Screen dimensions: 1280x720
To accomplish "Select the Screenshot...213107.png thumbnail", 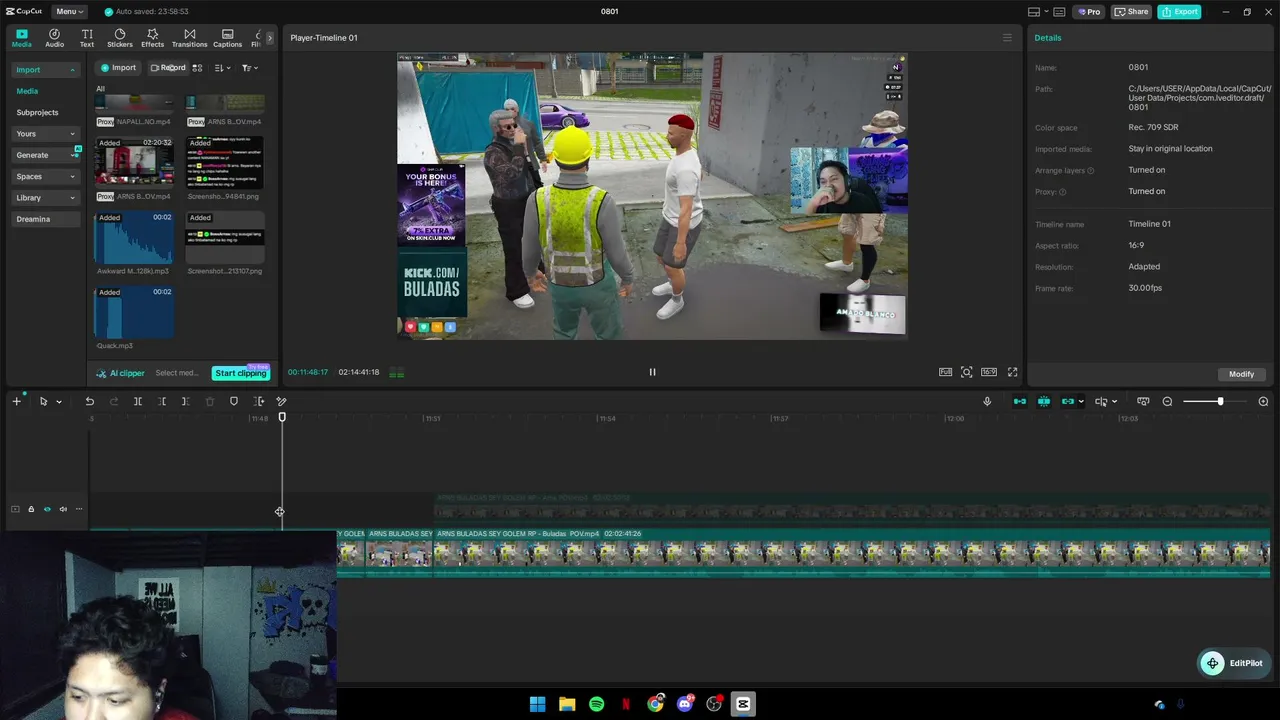I will pos(225,237).
